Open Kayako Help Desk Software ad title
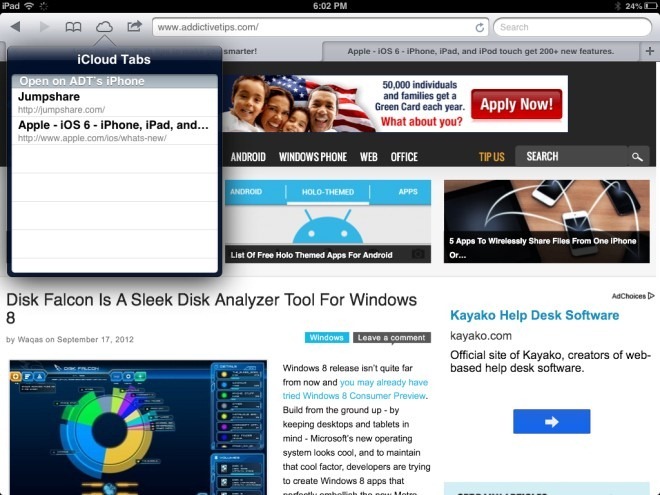Viewport: 660px width, 495px height. click(534, 315)
